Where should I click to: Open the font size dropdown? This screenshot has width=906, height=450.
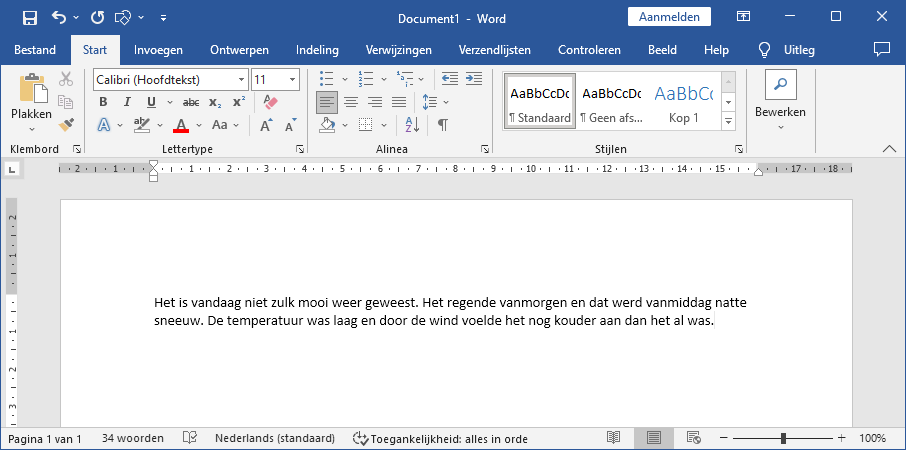click(292, 79)
